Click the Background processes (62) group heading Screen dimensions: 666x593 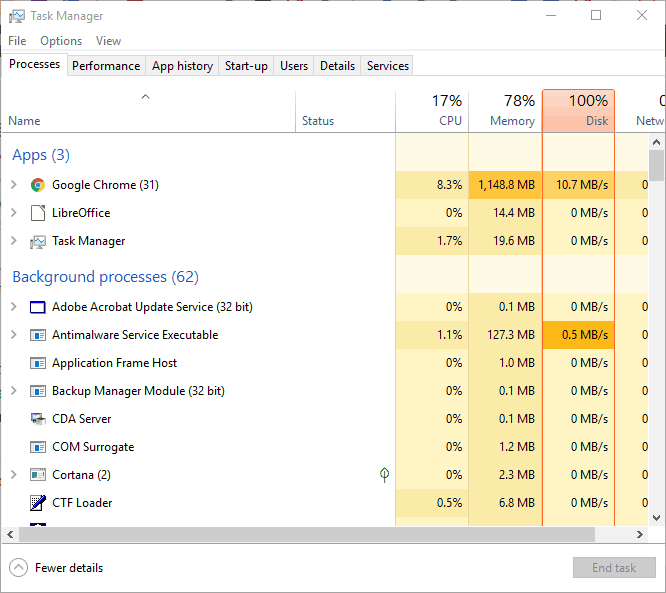click(x=105, y=277)
